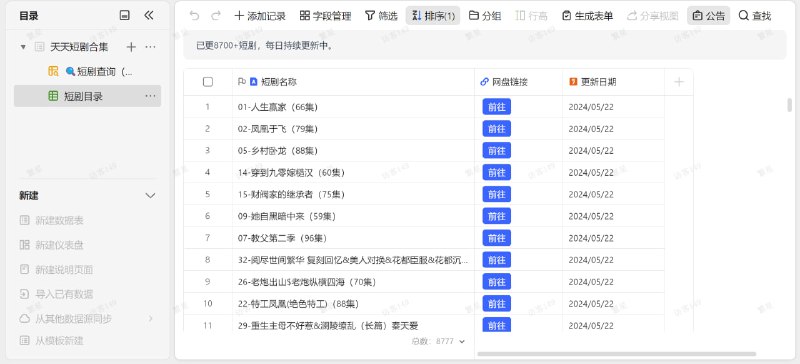Image resolution: width=800 pixels, height=364 pixels.
Task: Click the 行高 row height option
Action: click(532, 16)
